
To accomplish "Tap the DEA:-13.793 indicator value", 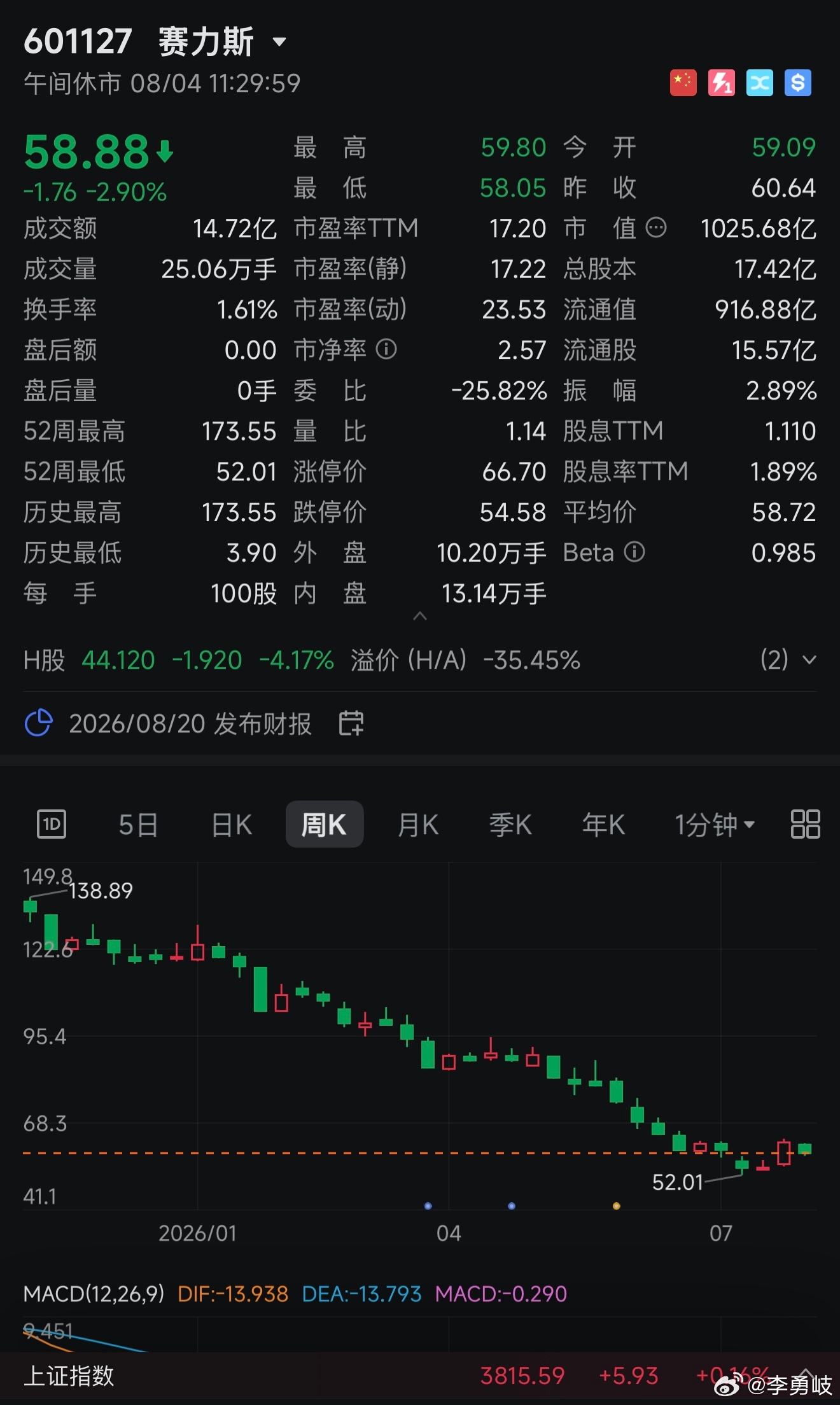I will [x=361, y=1294].
